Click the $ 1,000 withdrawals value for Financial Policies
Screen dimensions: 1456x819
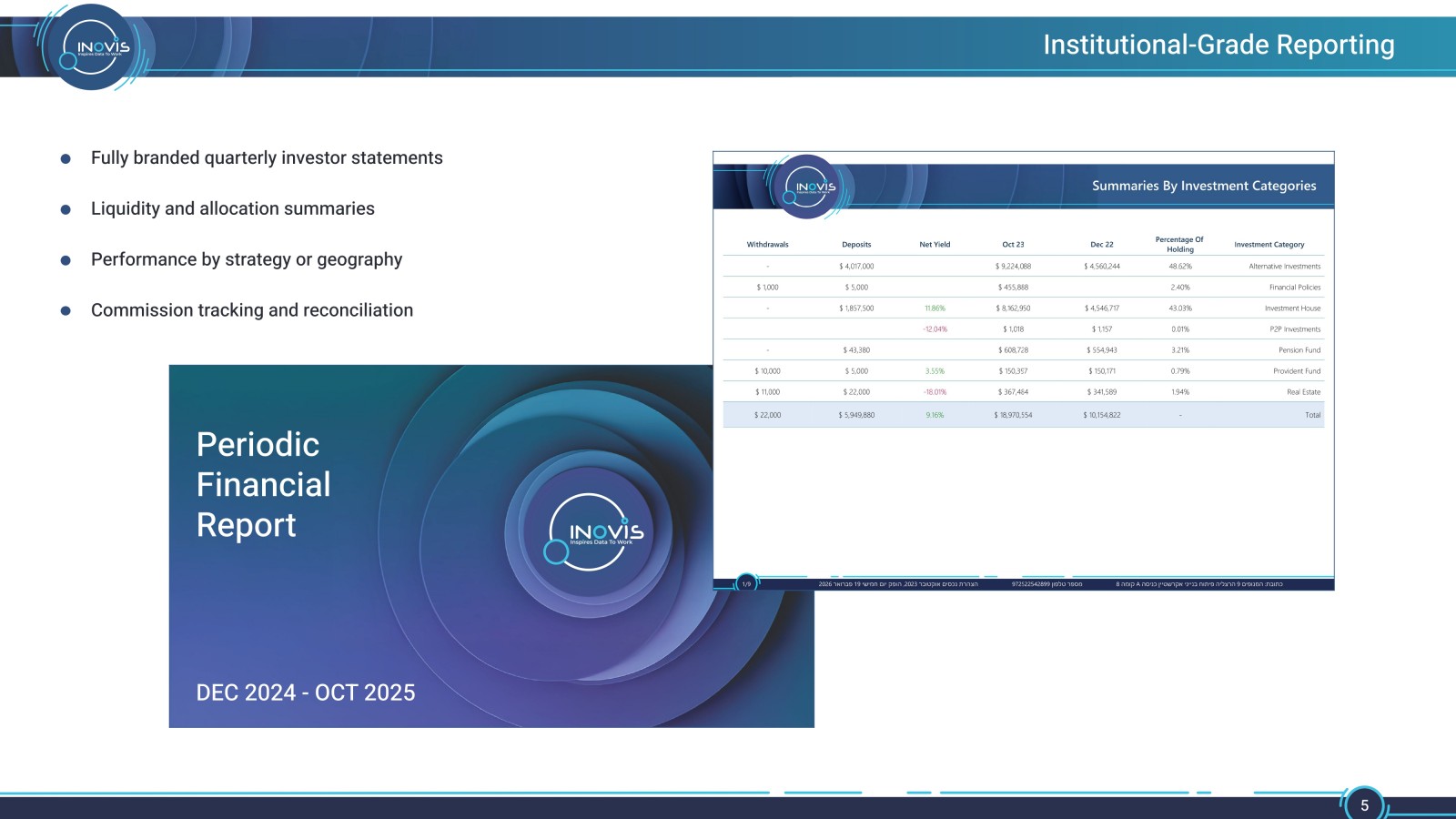767,288
